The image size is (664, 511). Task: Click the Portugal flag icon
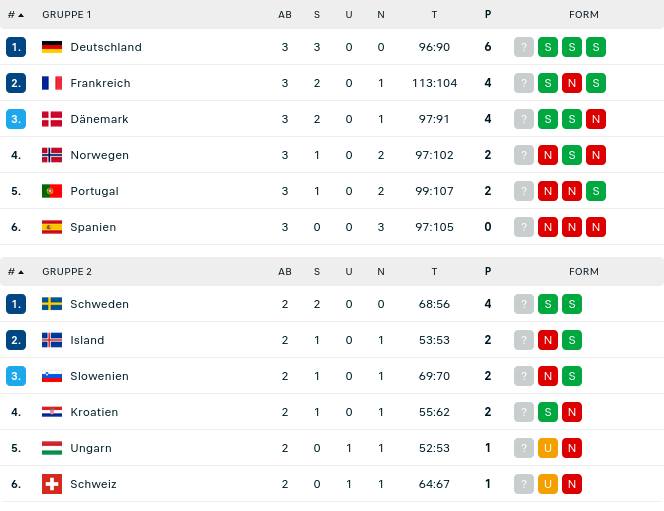point(52,191)
